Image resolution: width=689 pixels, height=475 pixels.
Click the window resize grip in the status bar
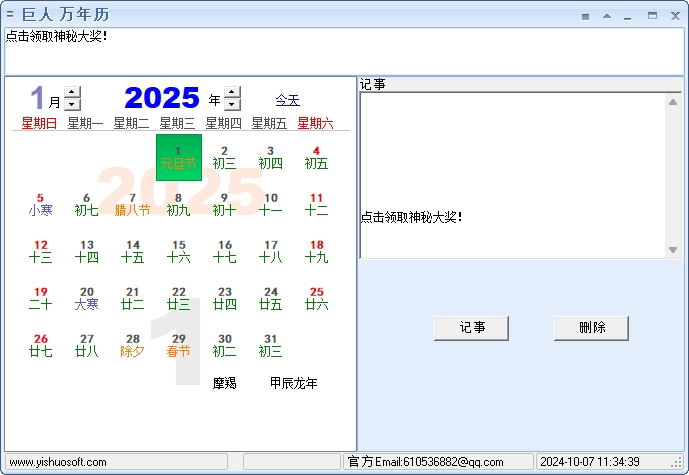click(x=677, y=463)
